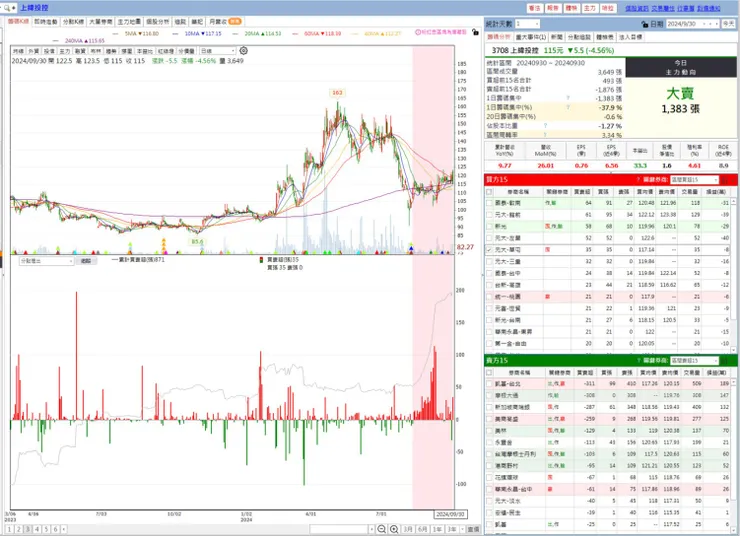Screen dimensions: 740x536
Task: Tick the checkbox for 凱基-台北 seller row
Action: [x=489, y=384]
